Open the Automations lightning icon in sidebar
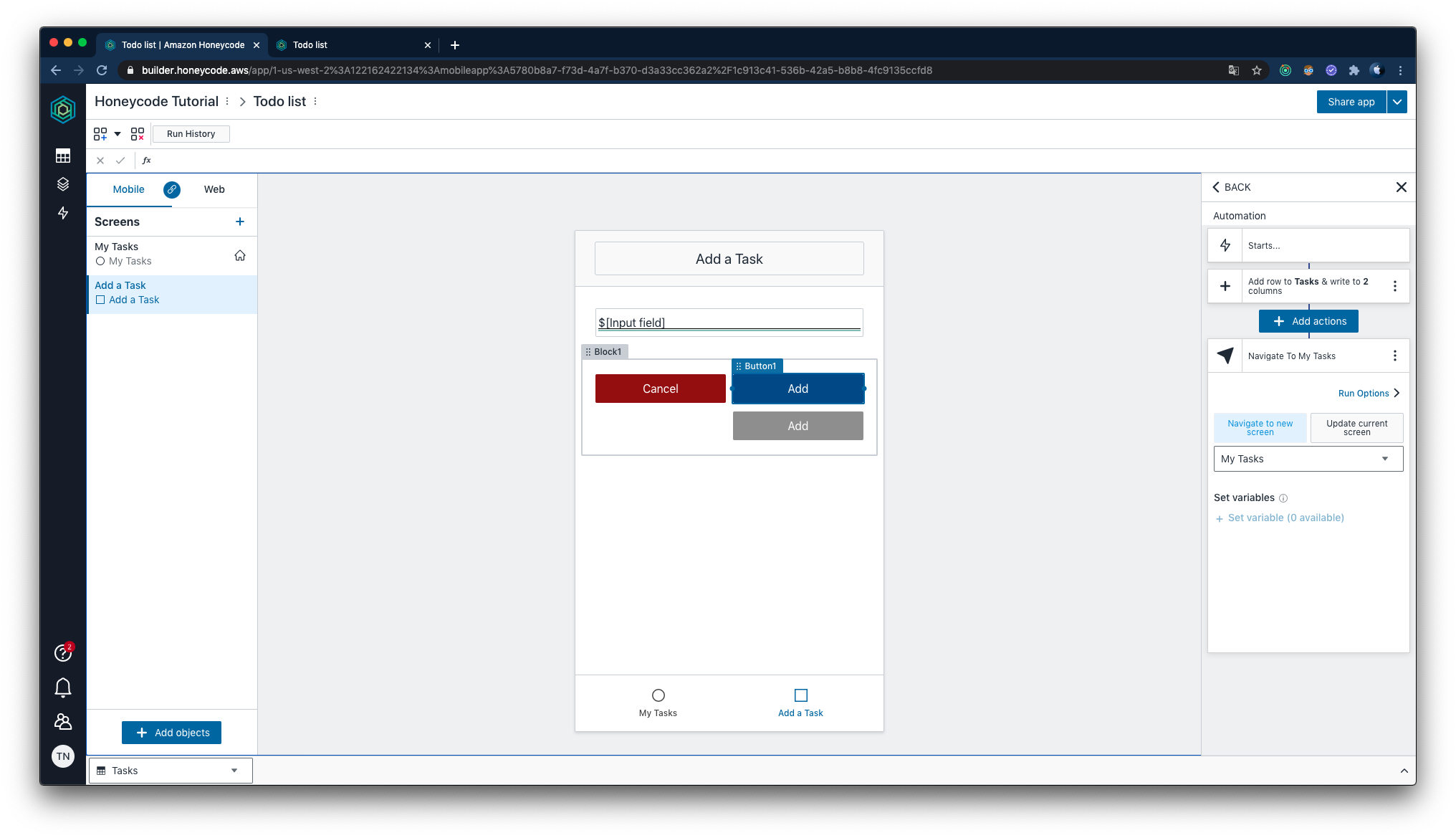Image resolution: width=1456 pixels, height=838 pixels. [63, 213]
